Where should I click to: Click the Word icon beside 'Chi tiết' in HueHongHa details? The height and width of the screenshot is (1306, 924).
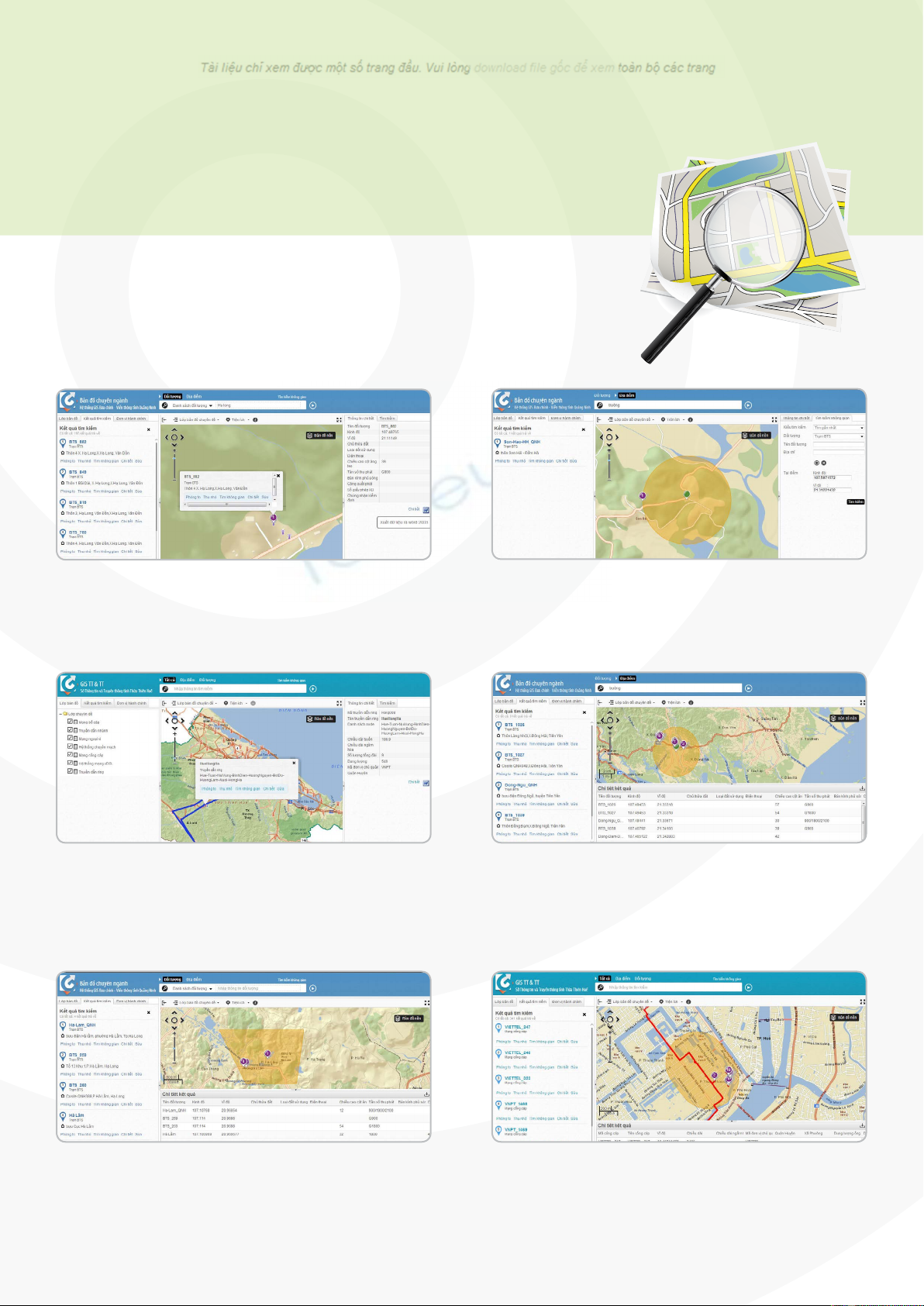click(x=426, y=783)
